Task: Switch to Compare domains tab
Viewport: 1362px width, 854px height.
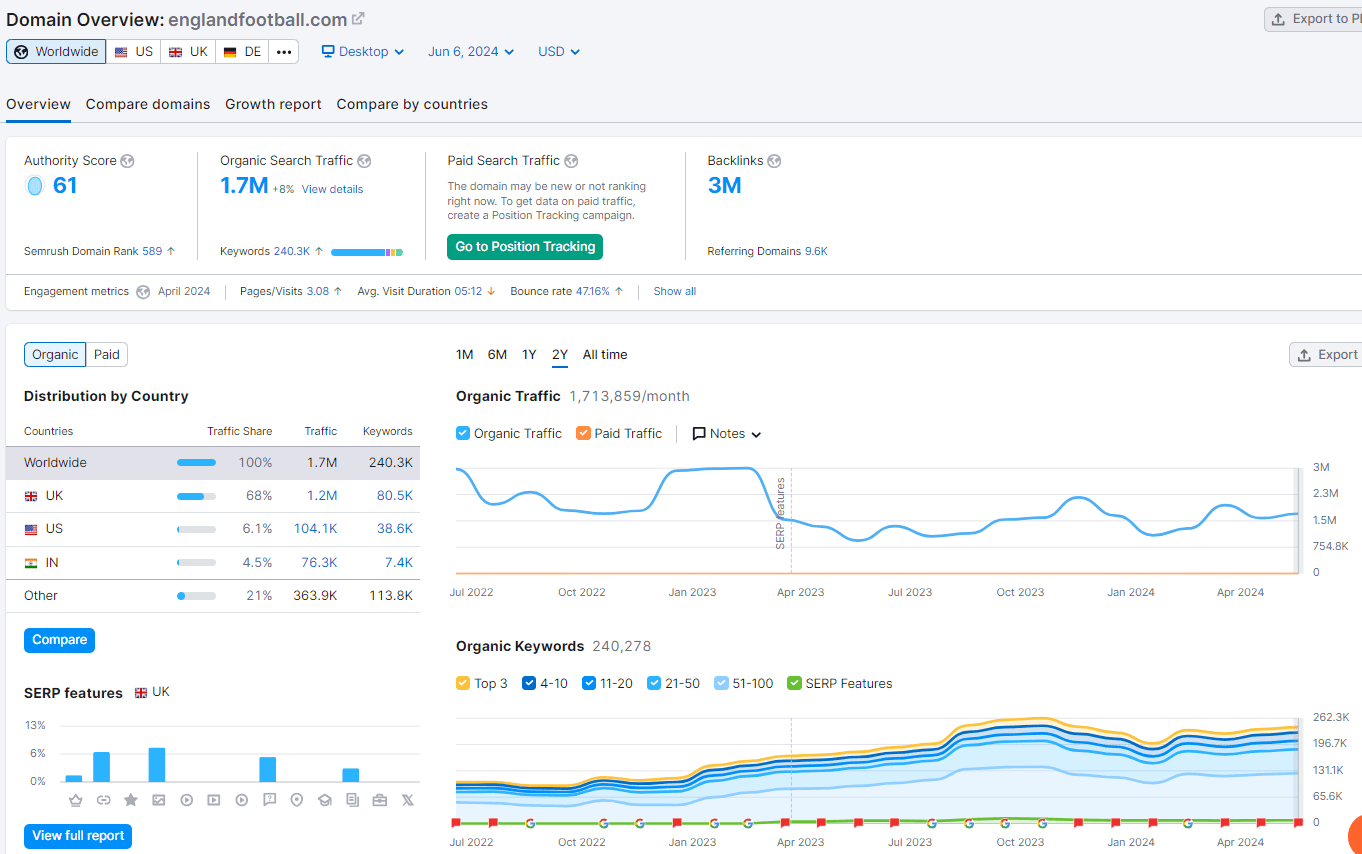Action: click(148, 104)
